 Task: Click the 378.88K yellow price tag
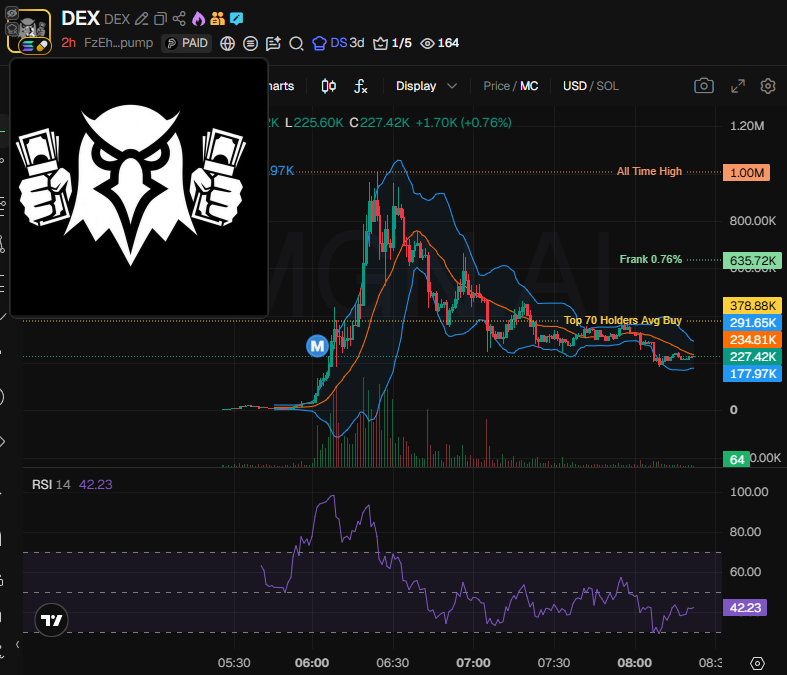pos(752,306)
